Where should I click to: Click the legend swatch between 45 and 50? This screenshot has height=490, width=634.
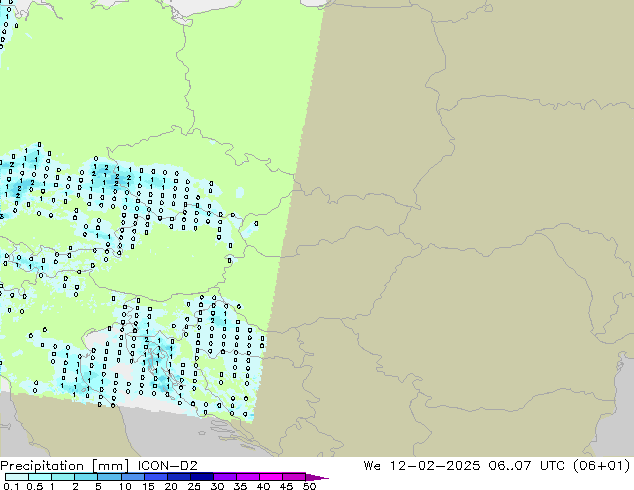coord(294,477)
